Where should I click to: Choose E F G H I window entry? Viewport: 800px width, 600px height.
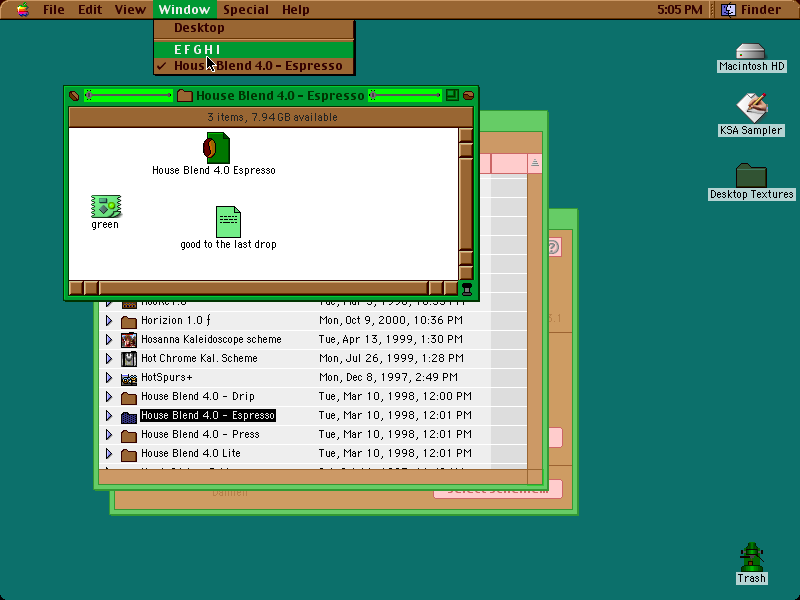[x=254, y=49]
